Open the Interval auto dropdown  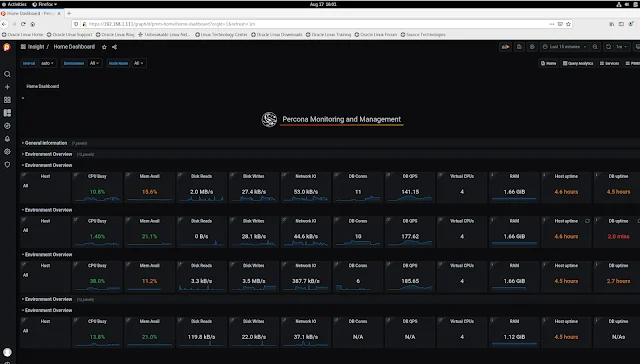pos(47,63)
